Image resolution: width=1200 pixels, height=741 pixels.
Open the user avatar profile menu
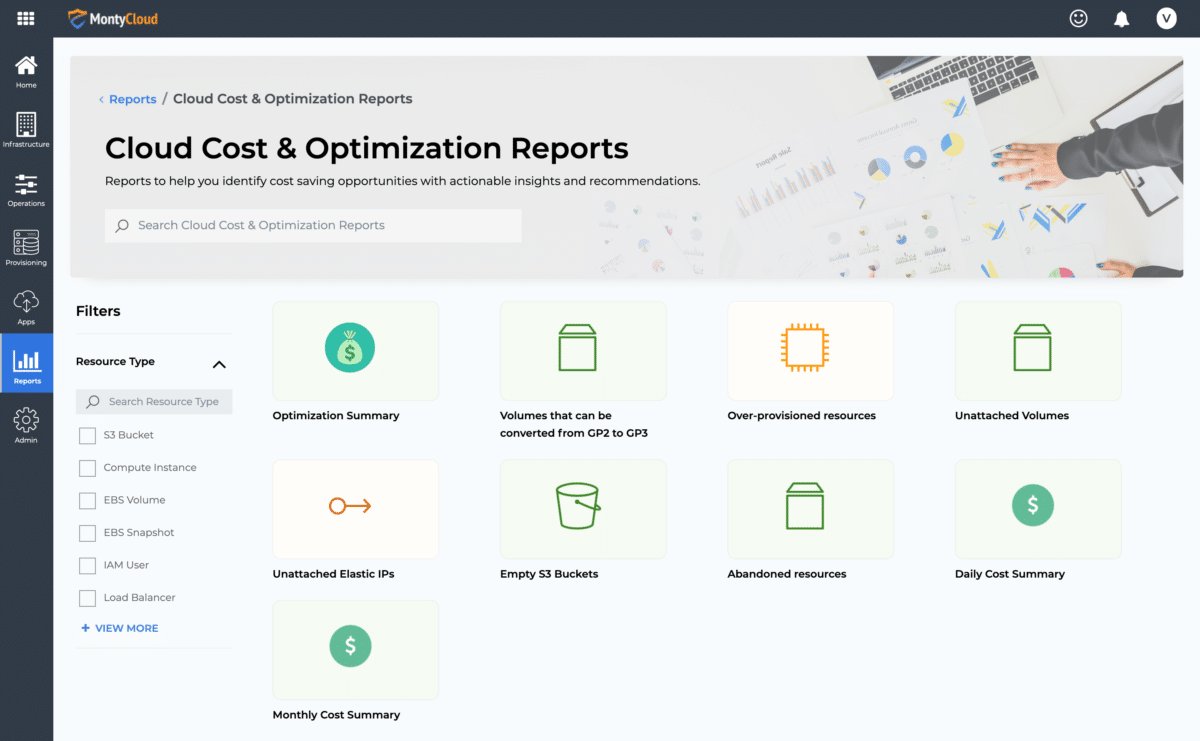[x=1166, y=18]
